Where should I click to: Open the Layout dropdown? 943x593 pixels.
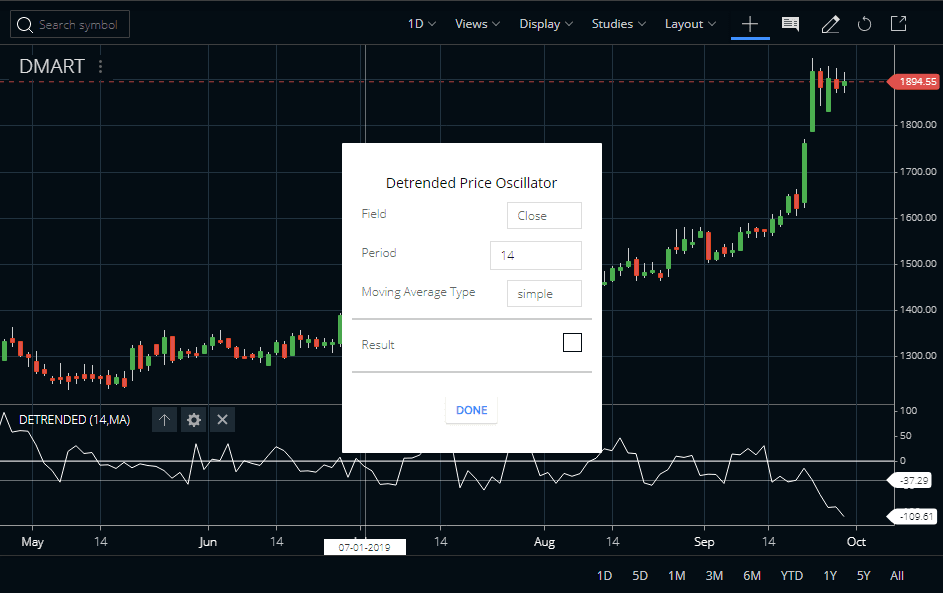point(690,24)
